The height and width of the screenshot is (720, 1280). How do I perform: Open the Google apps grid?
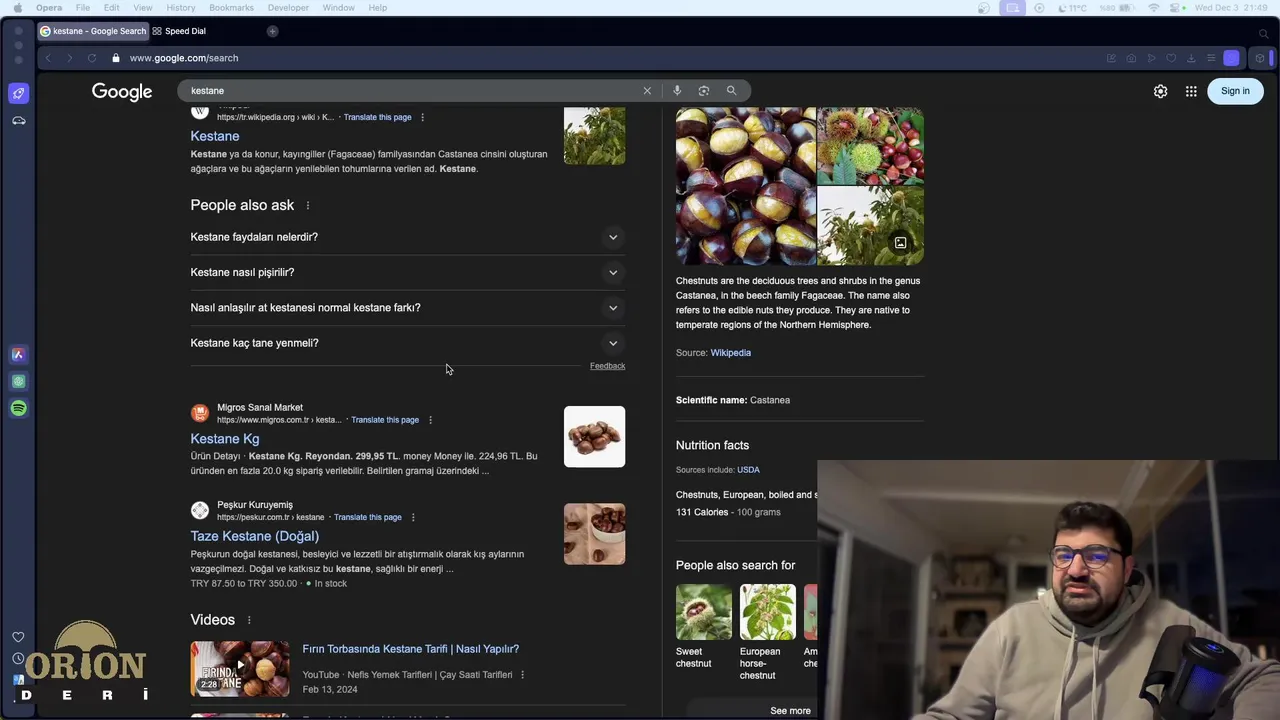(x=1191, y=91)
